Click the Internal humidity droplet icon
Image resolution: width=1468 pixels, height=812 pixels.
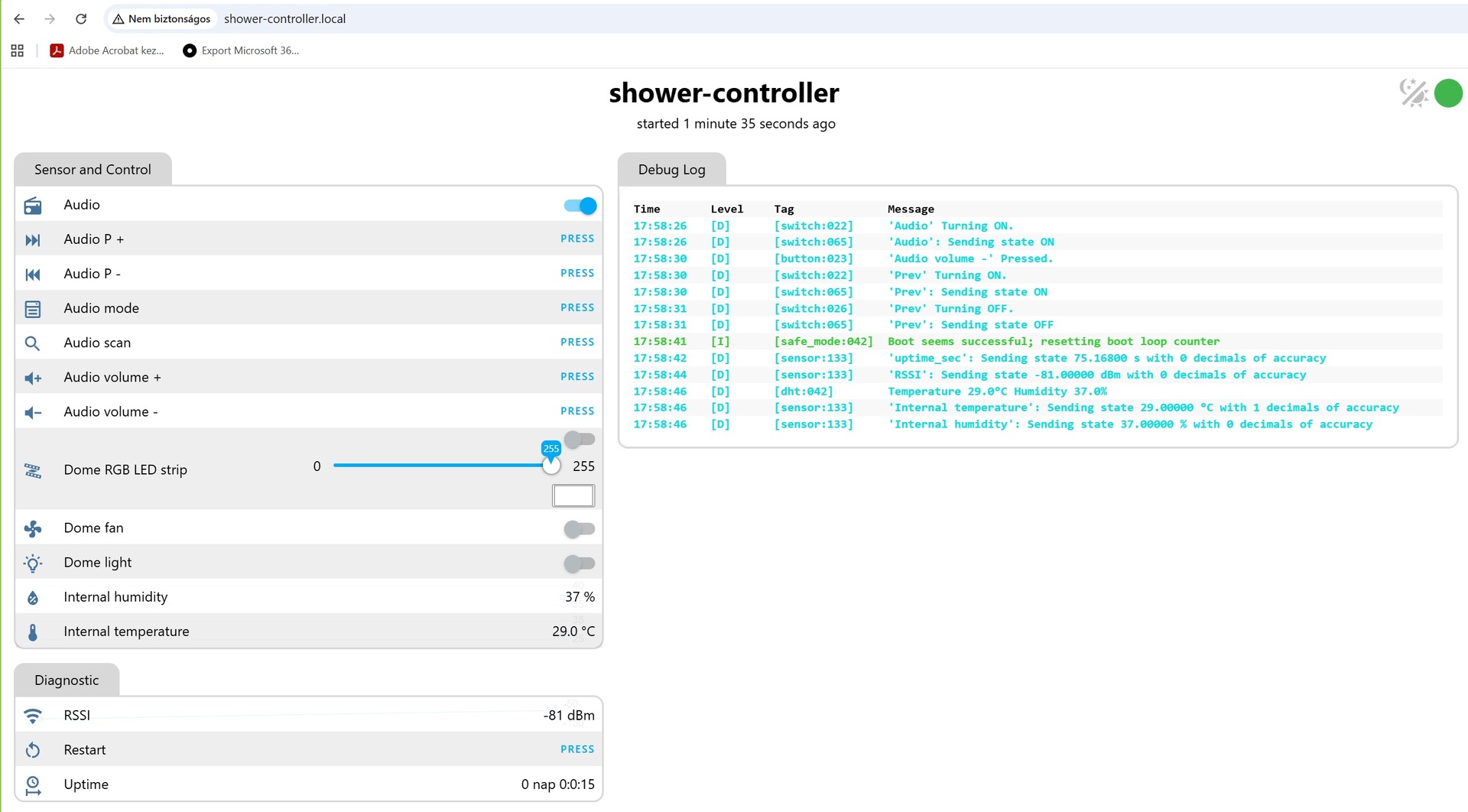(33, 598)
